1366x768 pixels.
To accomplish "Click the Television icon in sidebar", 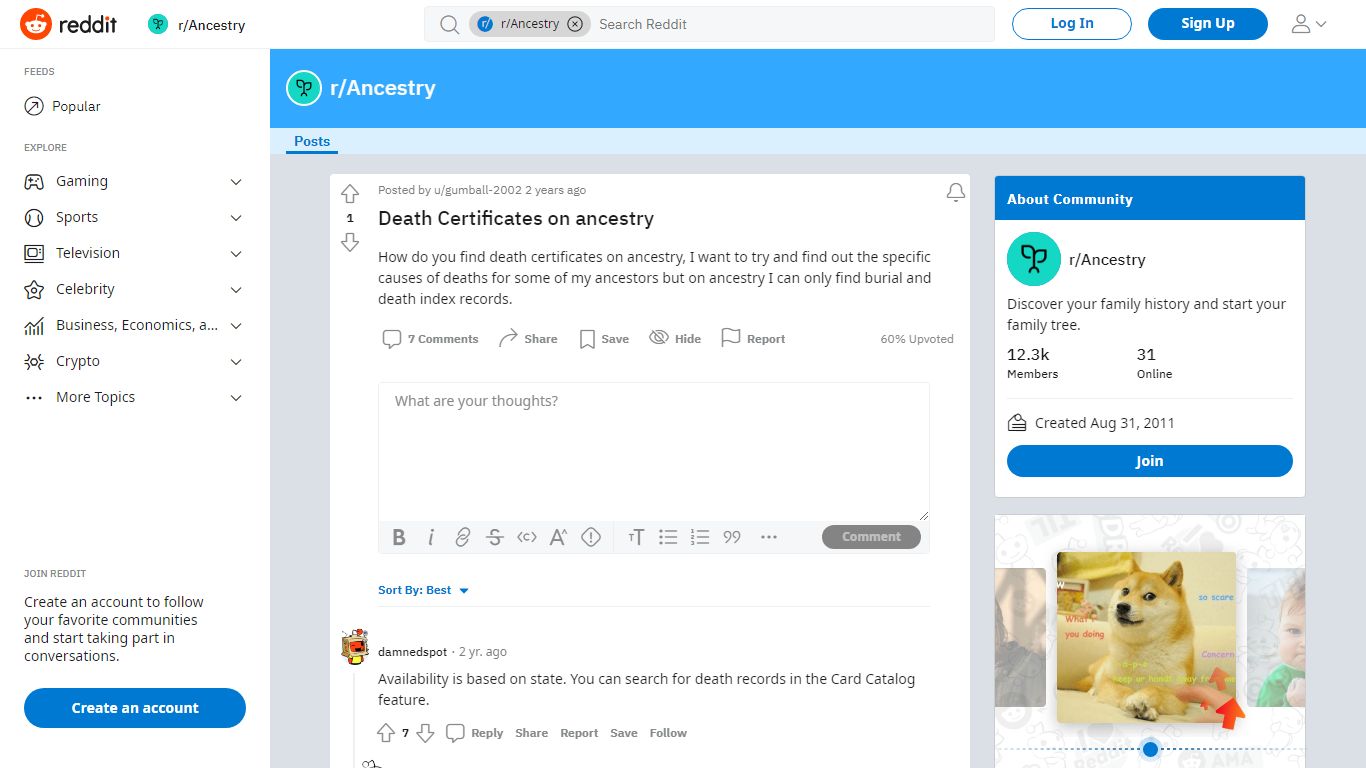I will (34, 254).
